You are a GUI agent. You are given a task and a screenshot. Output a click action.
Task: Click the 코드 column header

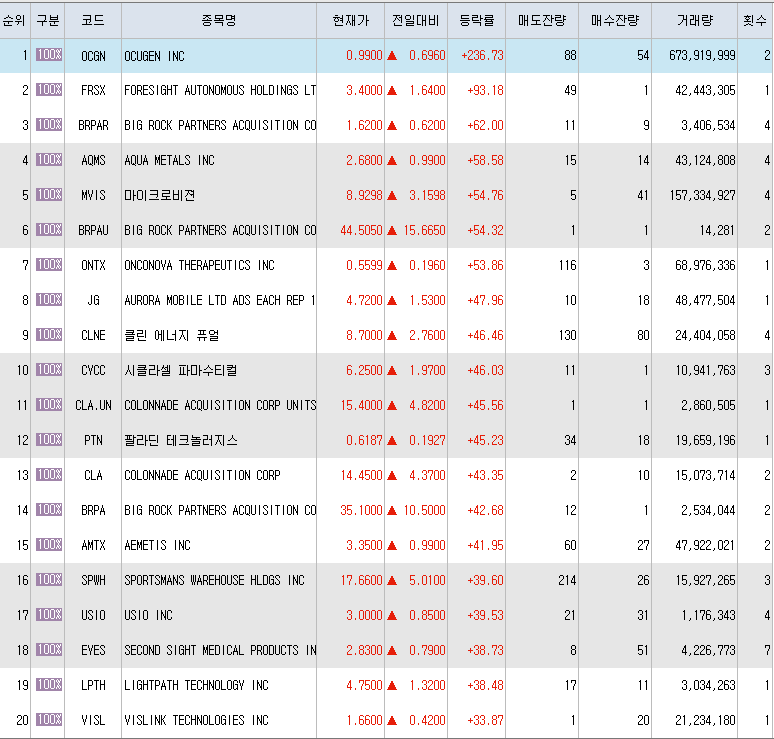point(93,20)
